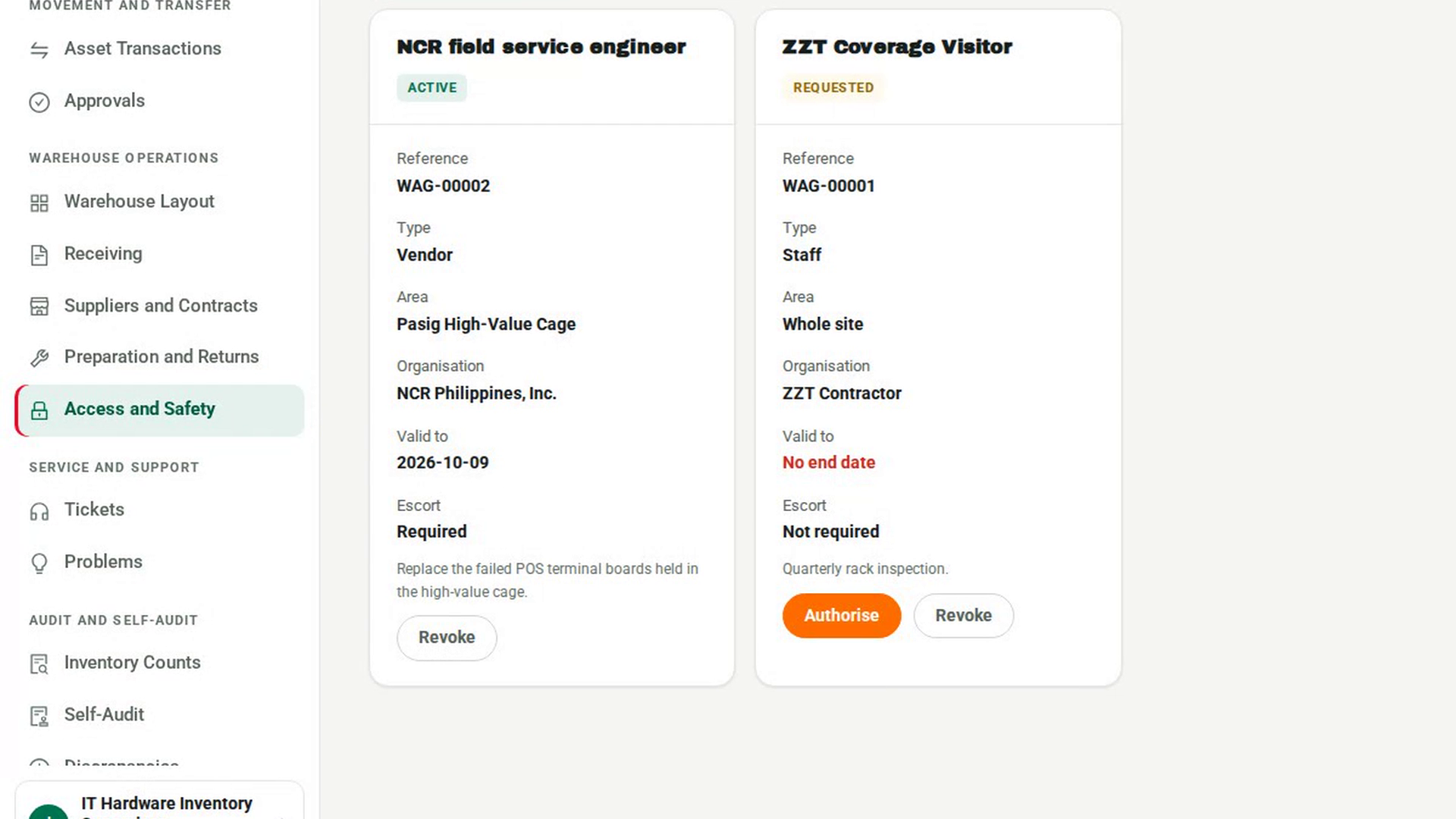
Task: Click the Preparation and Returns wrench icon
Action: pyautogui.click(x=39, y=358)
